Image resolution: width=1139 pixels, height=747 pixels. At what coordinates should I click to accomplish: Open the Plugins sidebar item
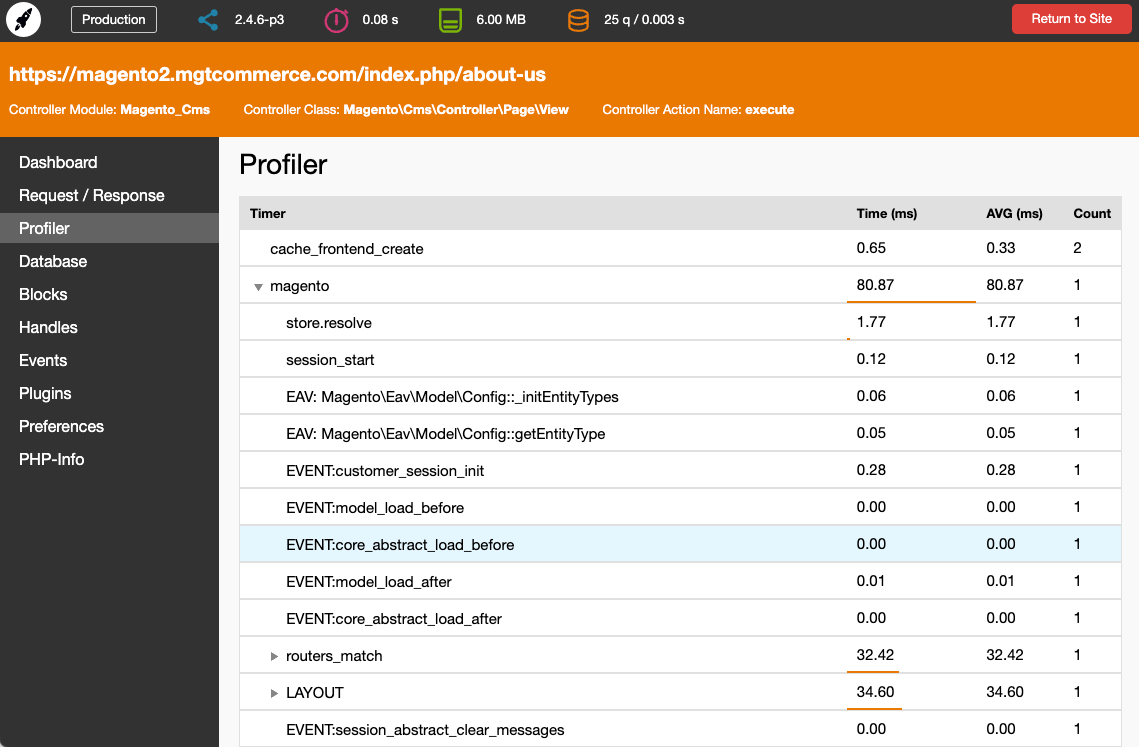(45, 393)
